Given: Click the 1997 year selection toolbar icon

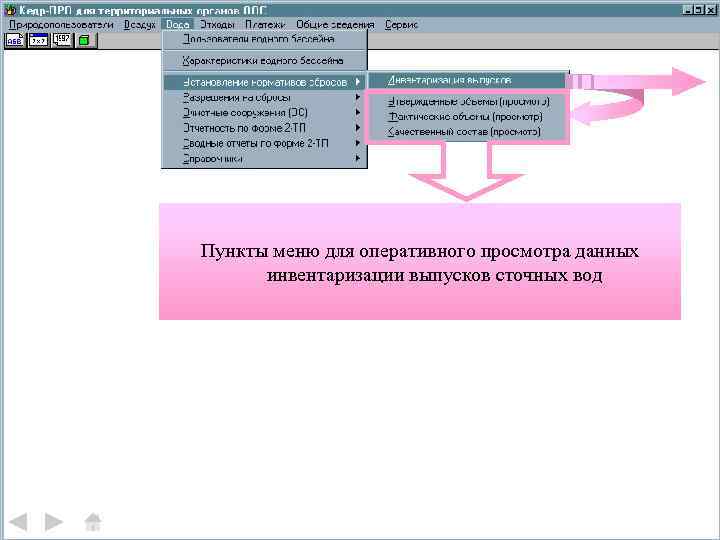Looking at the screenshot, I should click(62, 40).
